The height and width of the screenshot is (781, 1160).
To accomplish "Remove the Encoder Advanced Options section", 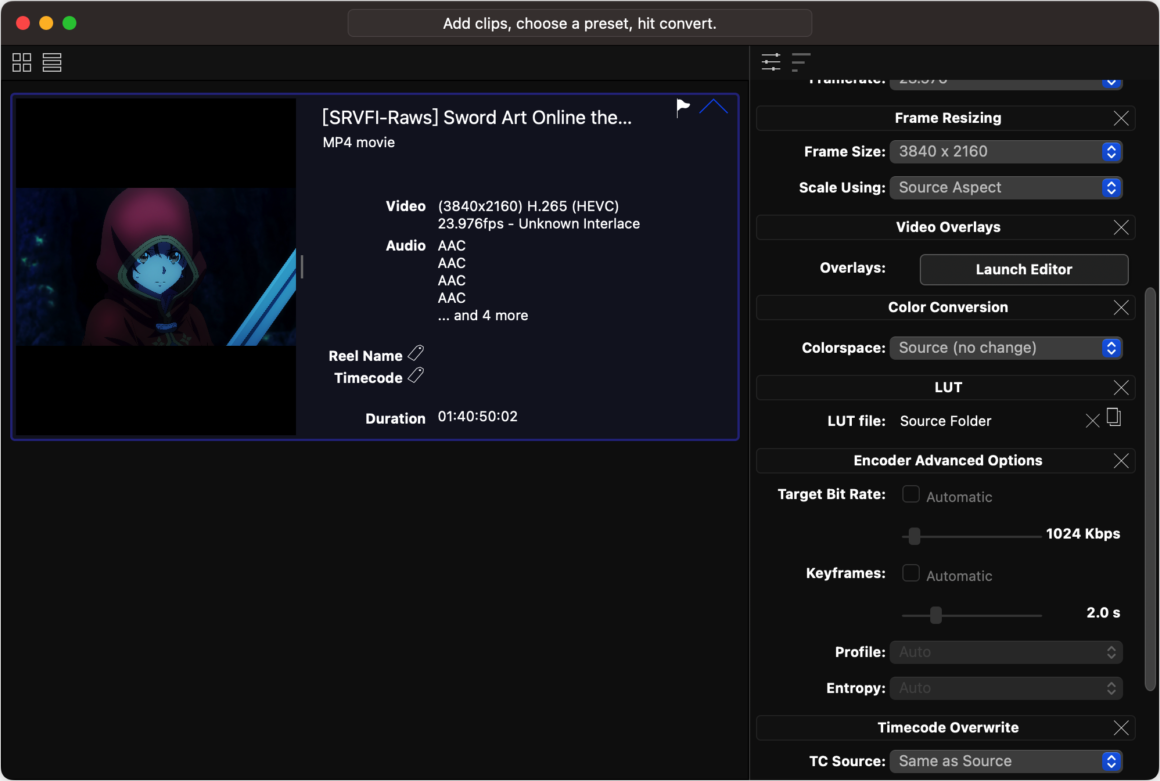I will pyautogui.click(x=1121, y=461).
